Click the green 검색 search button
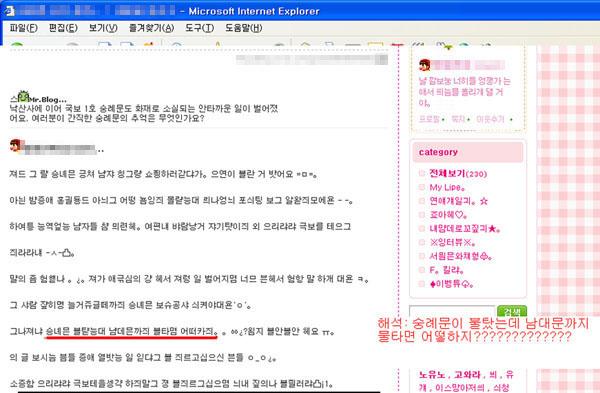Screen dimensions: 600x393 point(512,311)
